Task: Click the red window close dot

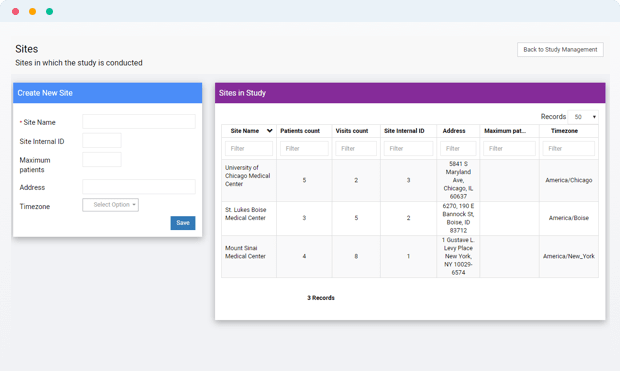Action: tap(15, 11)
